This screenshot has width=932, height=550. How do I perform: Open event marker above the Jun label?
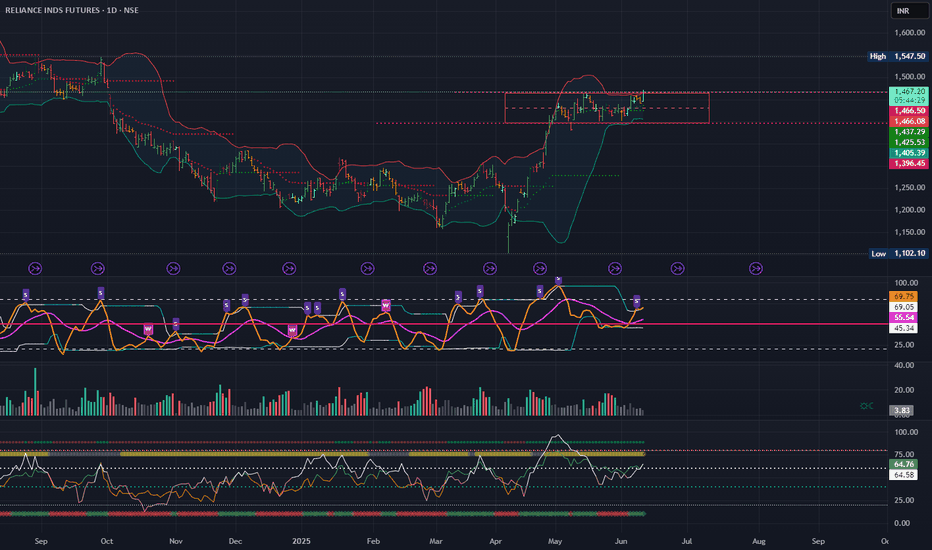pyautogui.click(x=615, y=269)
